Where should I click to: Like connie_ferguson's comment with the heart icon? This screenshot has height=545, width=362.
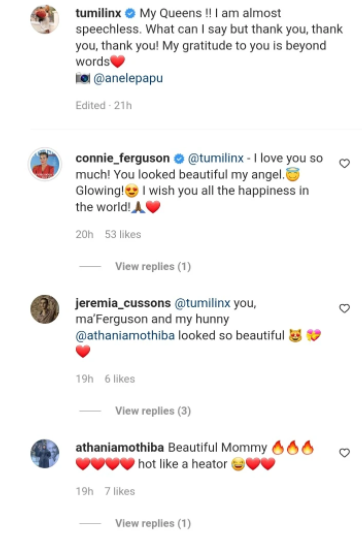coord(344,163)
